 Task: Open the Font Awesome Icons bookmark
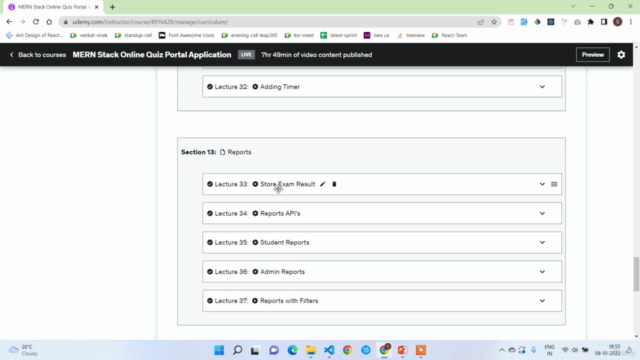point(187,36)
